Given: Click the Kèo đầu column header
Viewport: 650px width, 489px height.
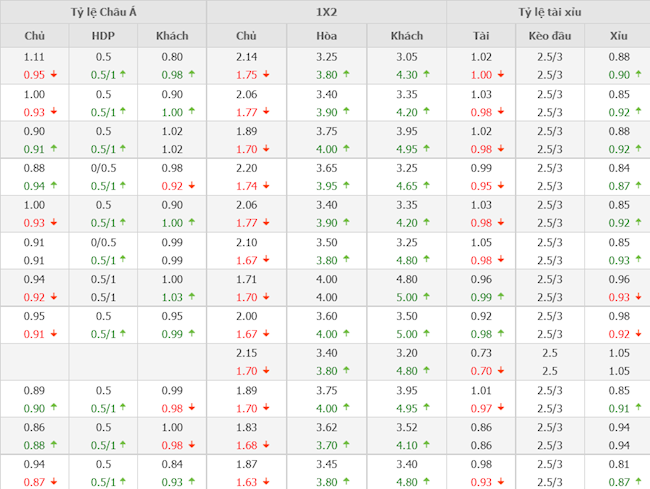Looking at the screenshot, I should [549, 36].
